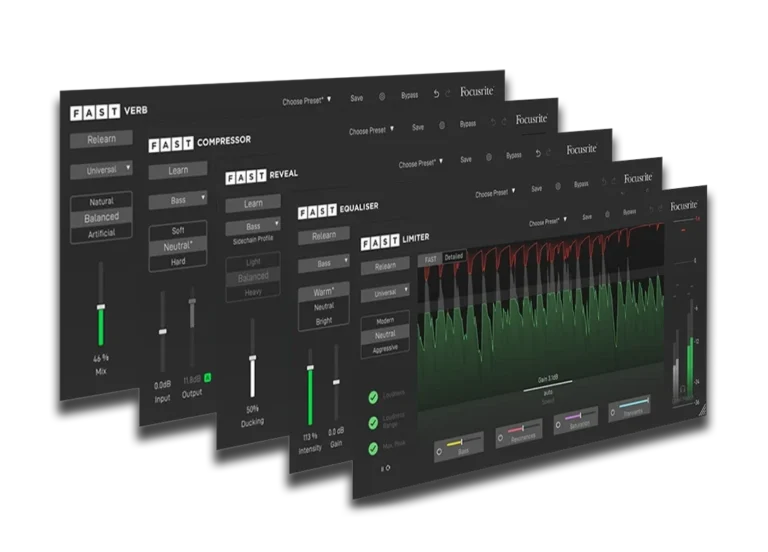Select Artificial flavour in FAST Verb
Image resolution: width=768 pixels, height=552 pixels.
tap(101, 233)
